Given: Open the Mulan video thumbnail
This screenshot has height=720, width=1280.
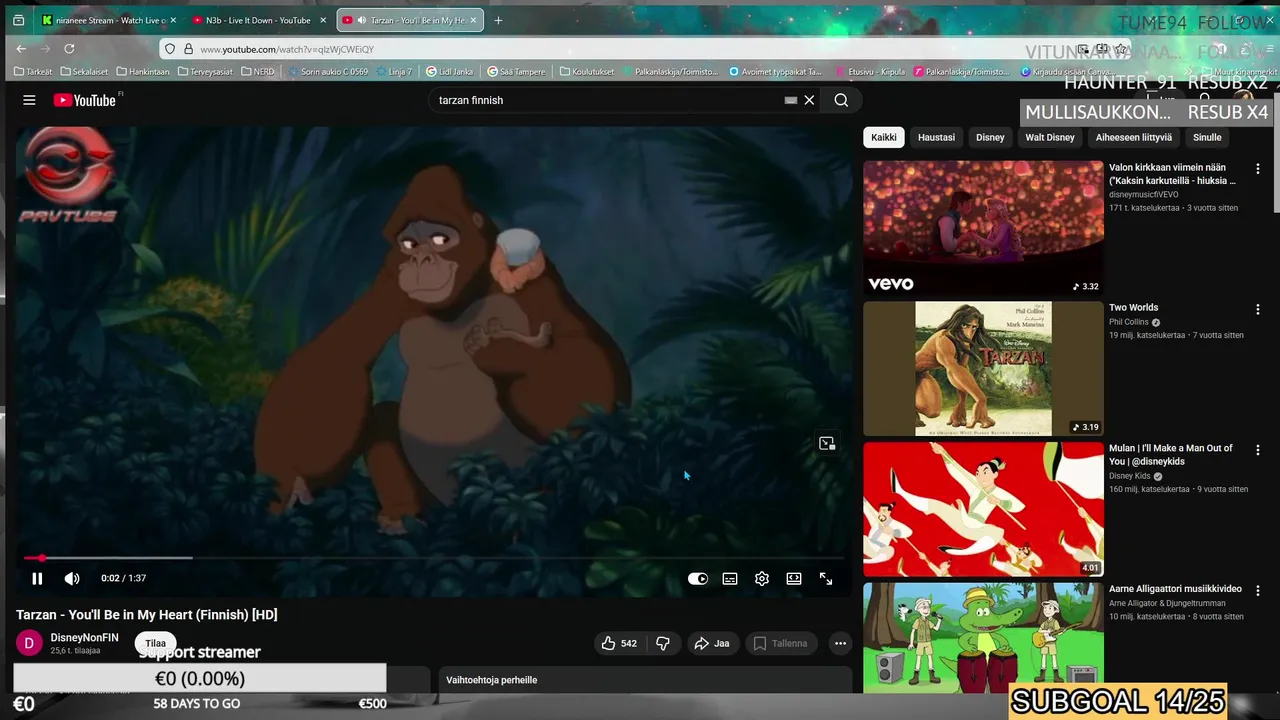Looking at the screenshot, I should point(983,509).
